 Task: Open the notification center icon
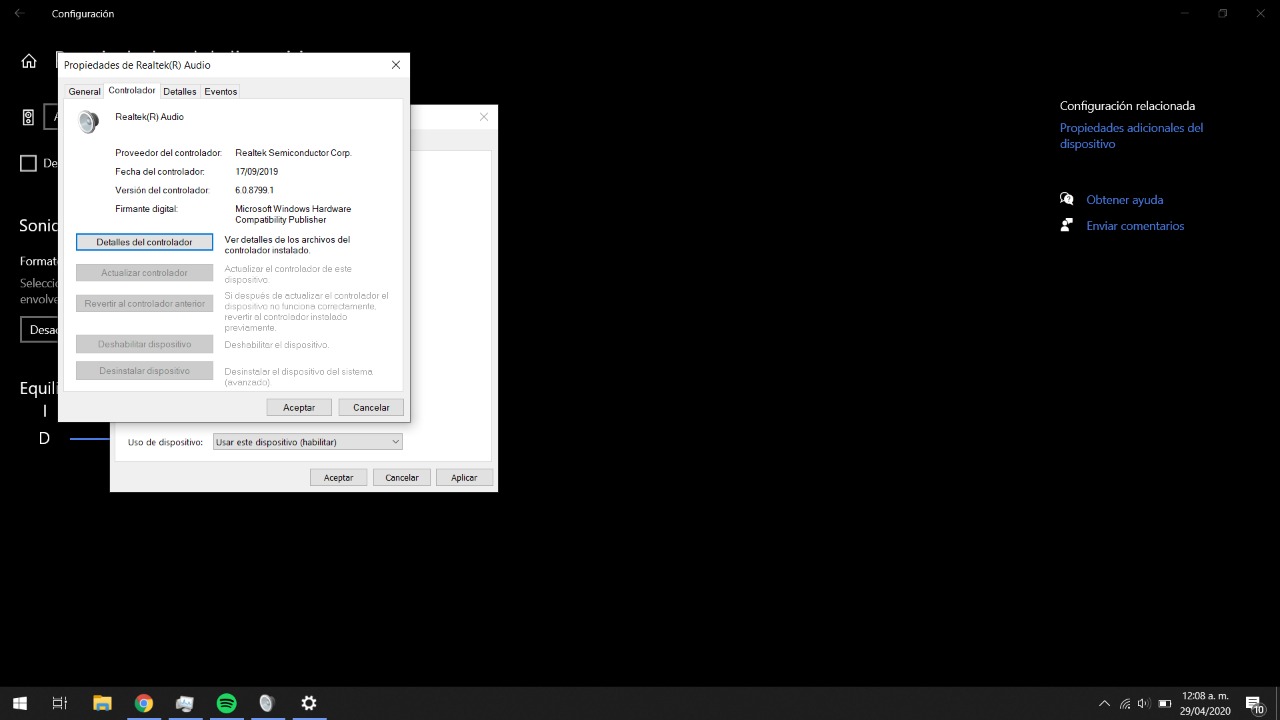pos(1254,704)
